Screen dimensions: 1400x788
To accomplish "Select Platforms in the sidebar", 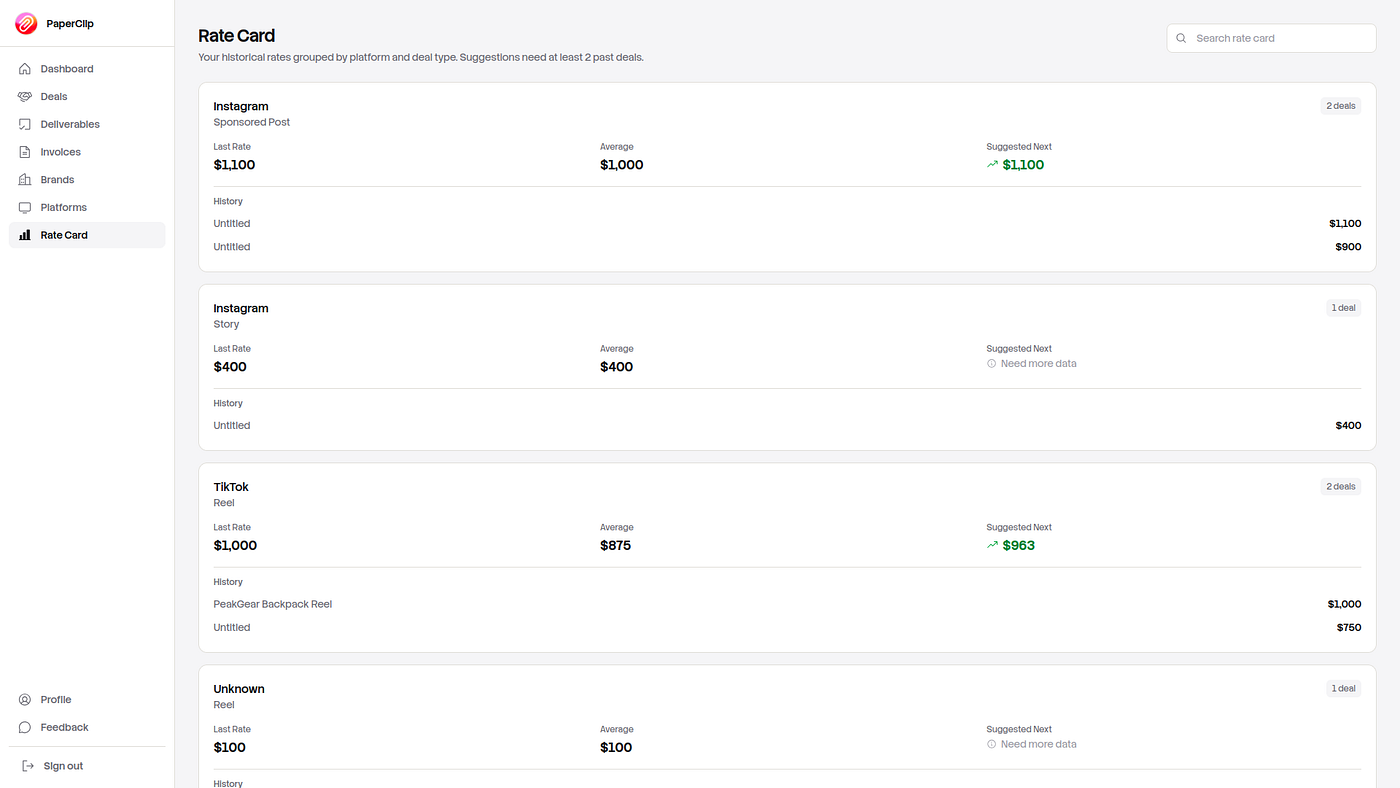I will point(87,207).
